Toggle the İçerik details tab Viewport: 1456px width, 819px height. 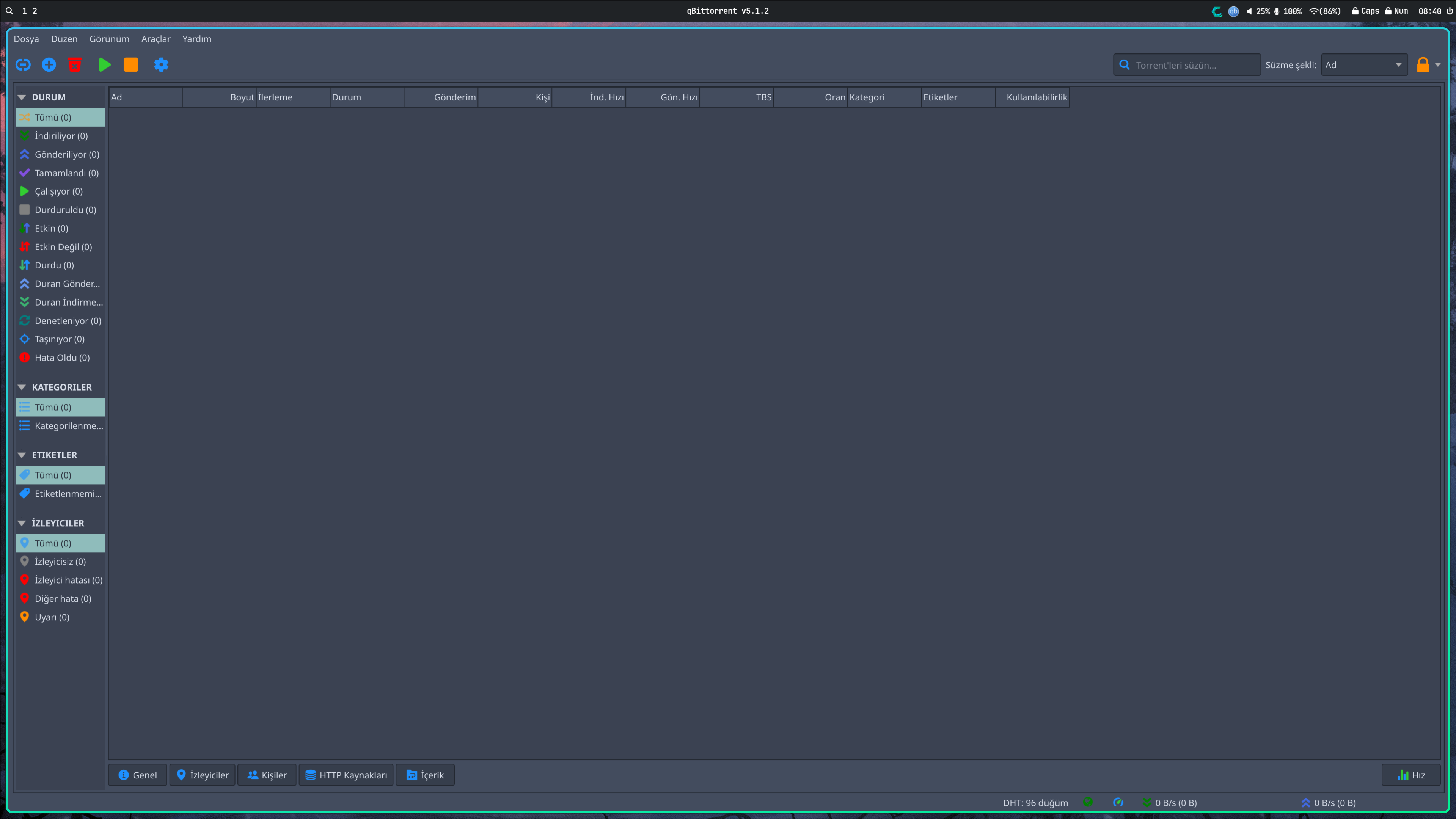click(x=425, y=775)
